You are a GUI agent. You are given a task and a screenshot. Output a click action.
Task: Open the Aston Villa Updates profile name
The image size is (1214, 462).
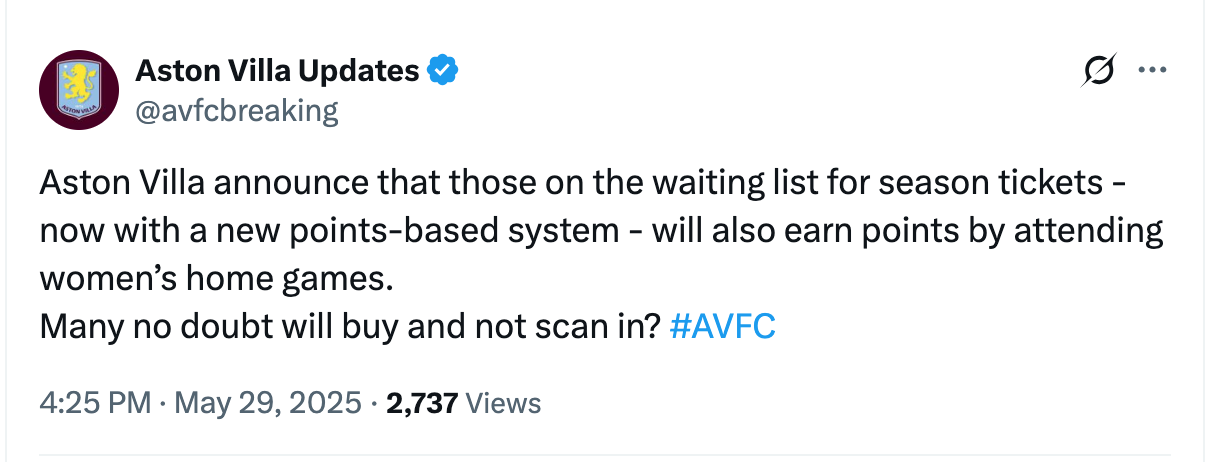tap(277, 71)
